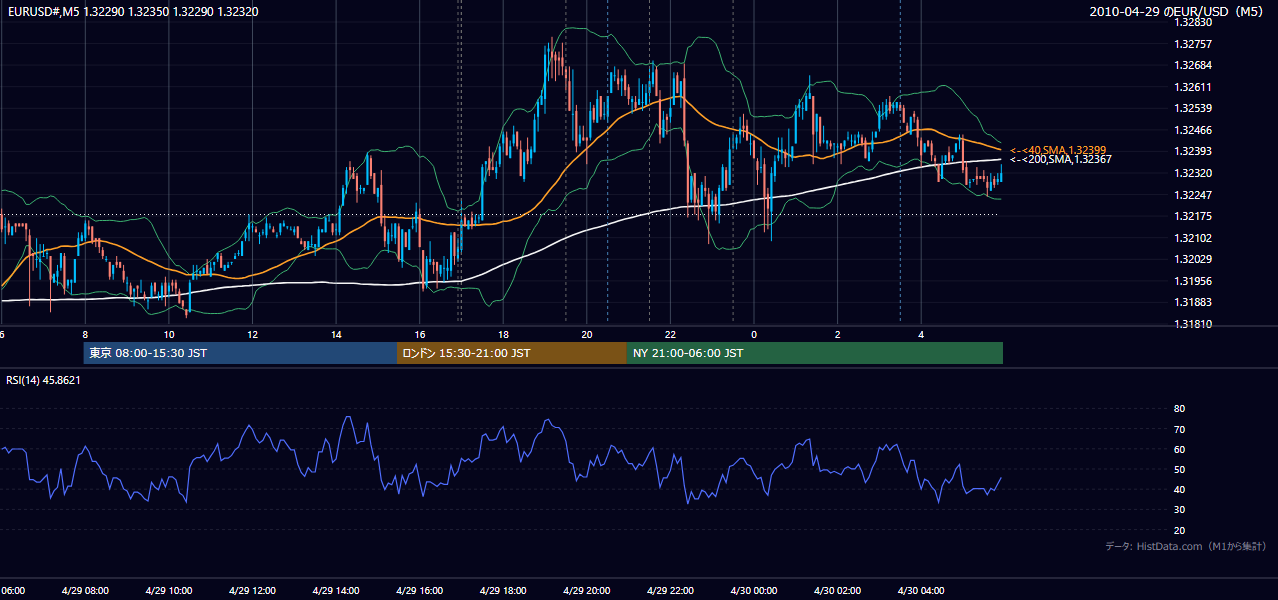
Task: Click hour label 10 under price chart
Action: coord(168,335)
